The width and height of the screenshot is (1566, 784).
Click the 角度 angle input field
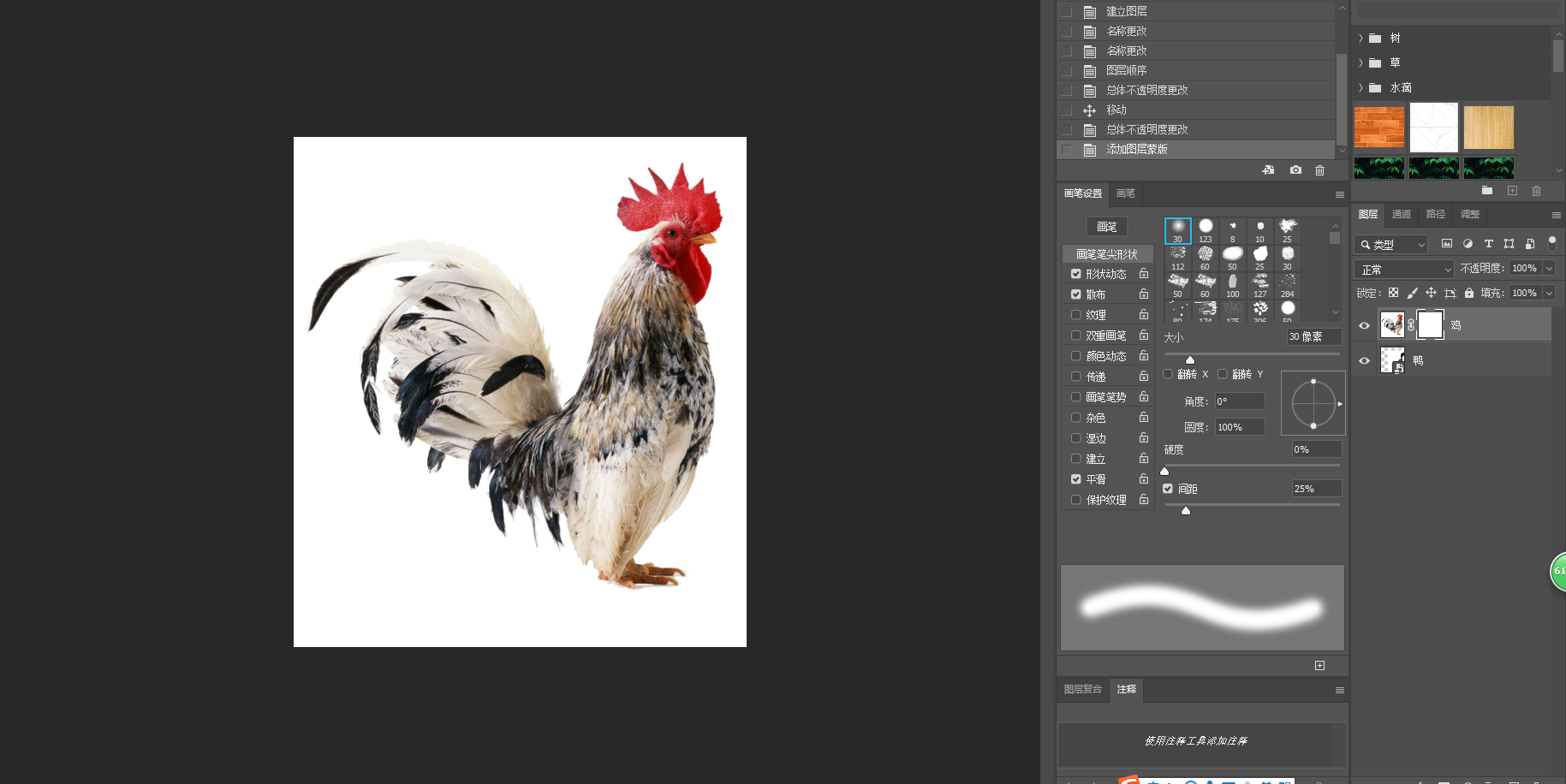click(1240, 401)
